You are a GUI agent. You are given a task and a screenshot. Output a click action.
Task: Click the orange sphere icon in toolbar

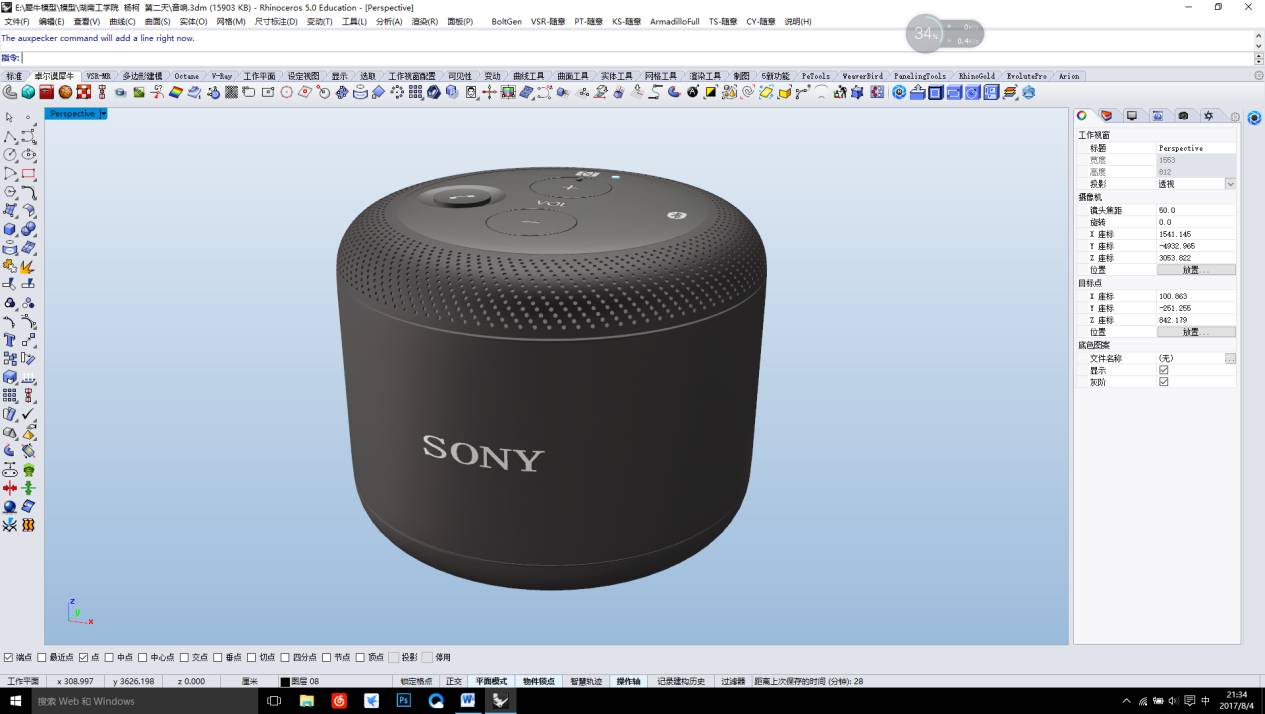(65, 92)
